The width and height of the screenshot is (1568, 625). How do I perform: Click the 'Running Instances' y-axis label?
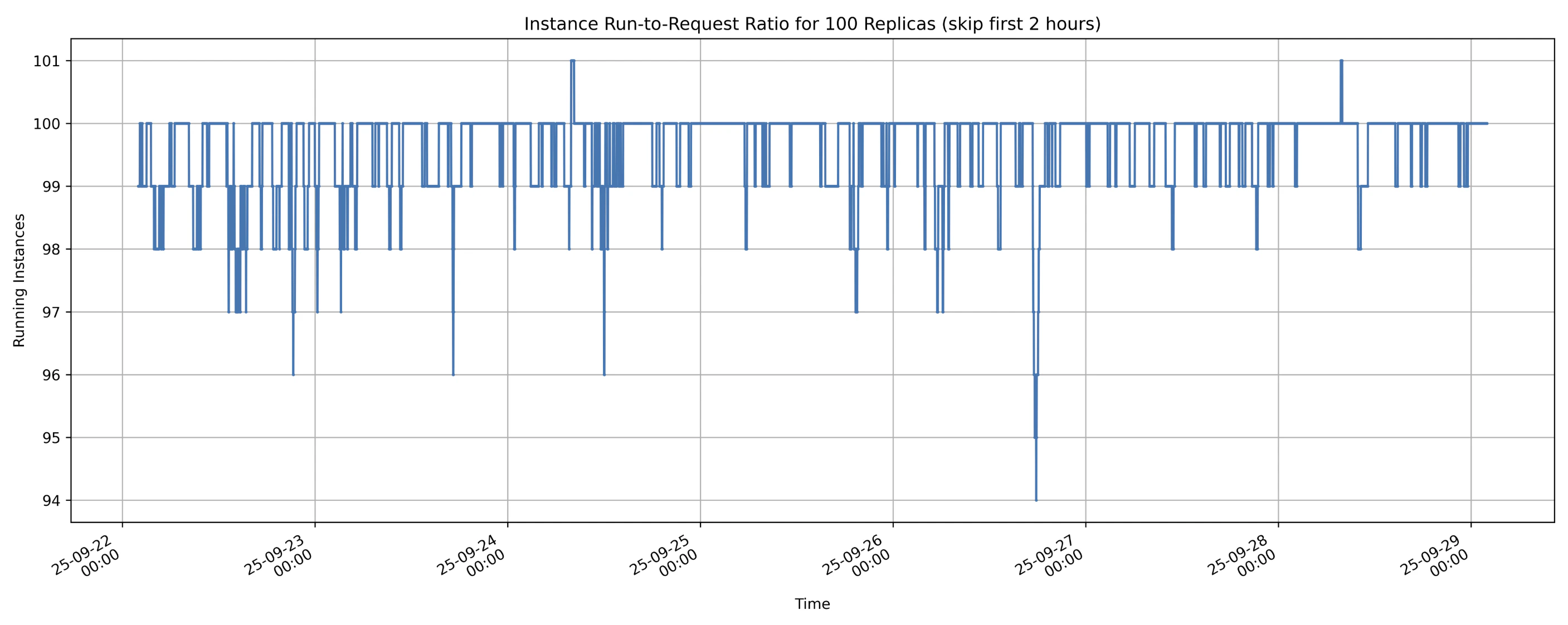tap(20, 280)
